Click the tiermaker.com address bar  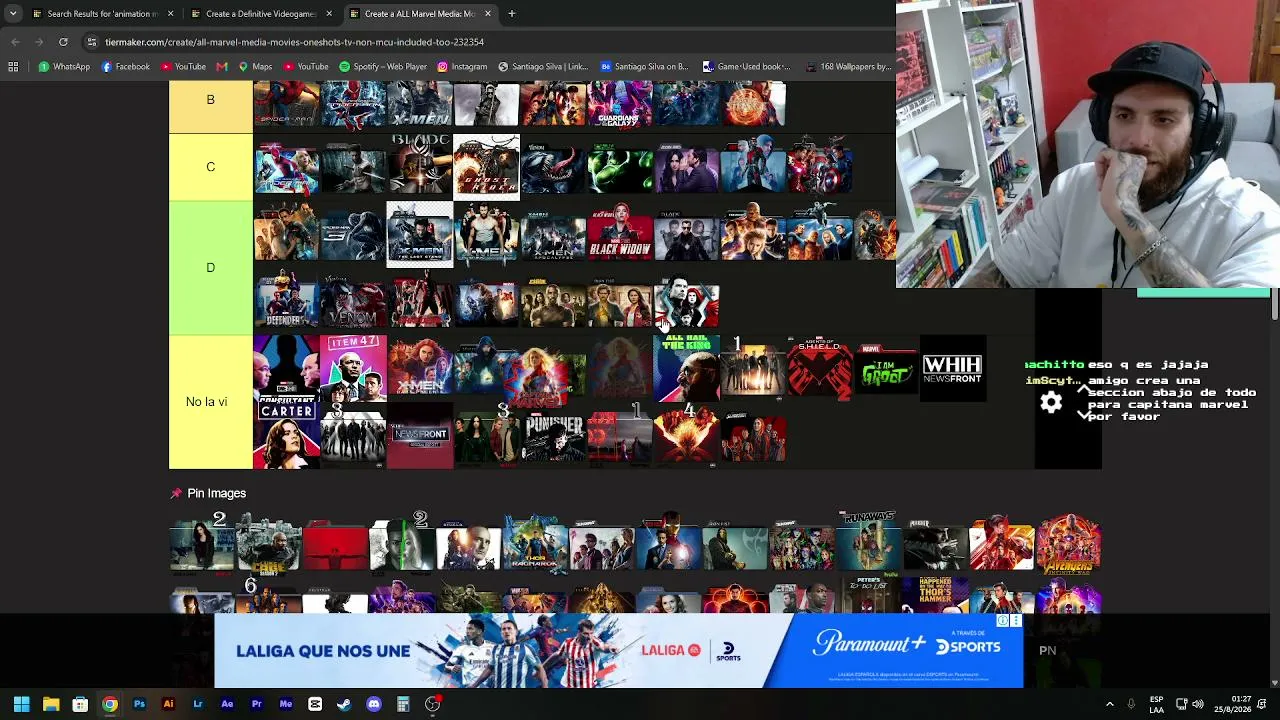490,42
